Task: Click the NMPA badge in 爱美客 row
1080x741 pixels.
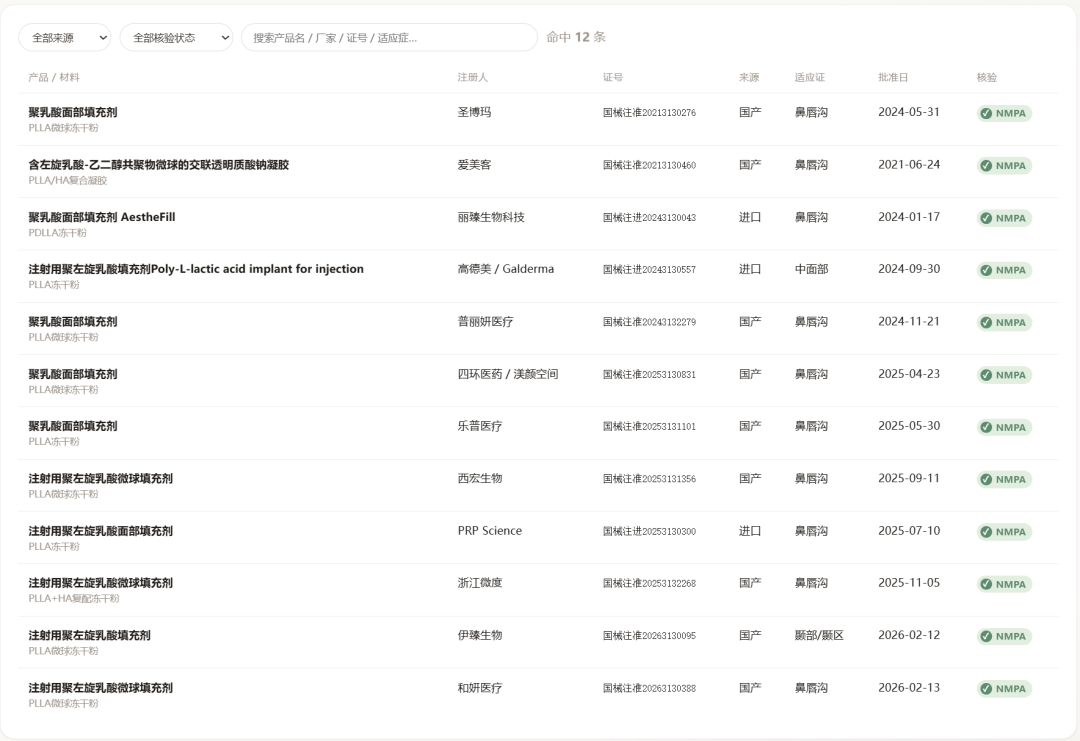Action: (1004, 165)
